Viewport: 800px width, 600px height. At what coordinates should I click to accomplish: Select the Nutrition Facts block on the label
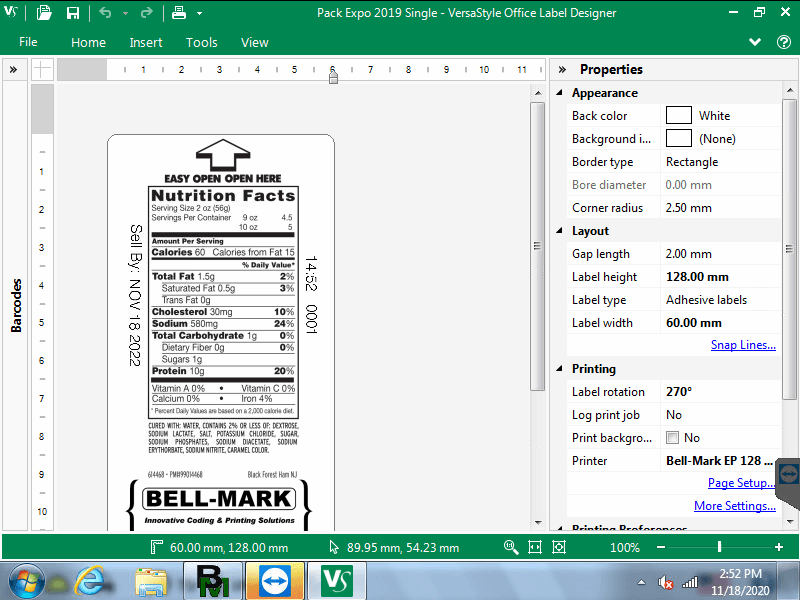[x=223, y=303]
